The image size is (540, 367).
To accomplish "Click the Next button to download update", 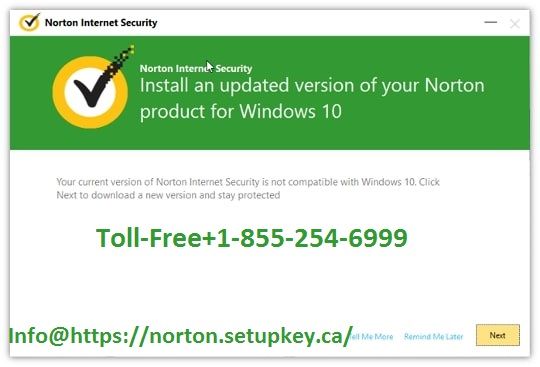I will click(498, 335).
